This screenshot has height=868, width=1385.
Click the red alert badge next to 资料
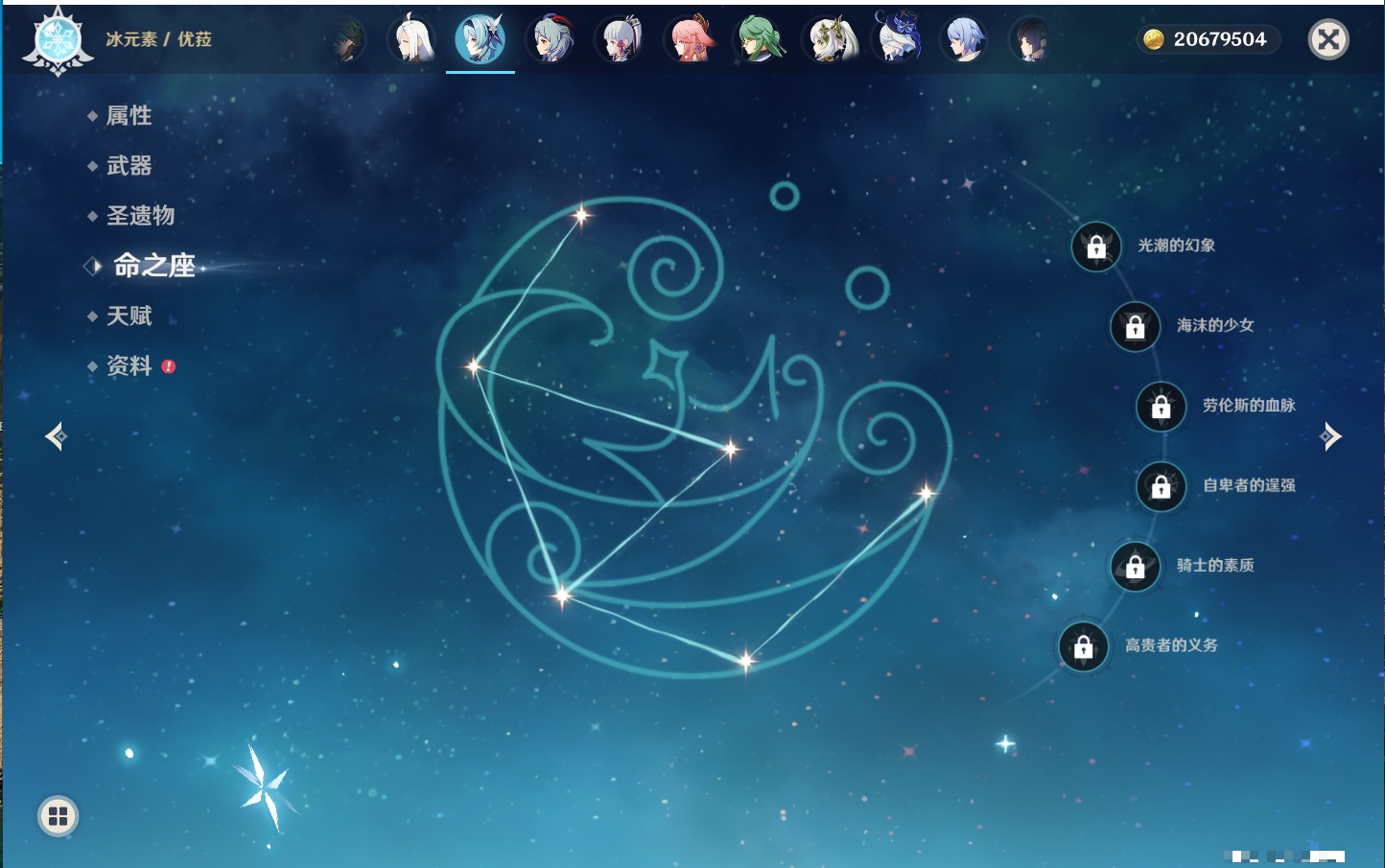click(x=169, y=365)
